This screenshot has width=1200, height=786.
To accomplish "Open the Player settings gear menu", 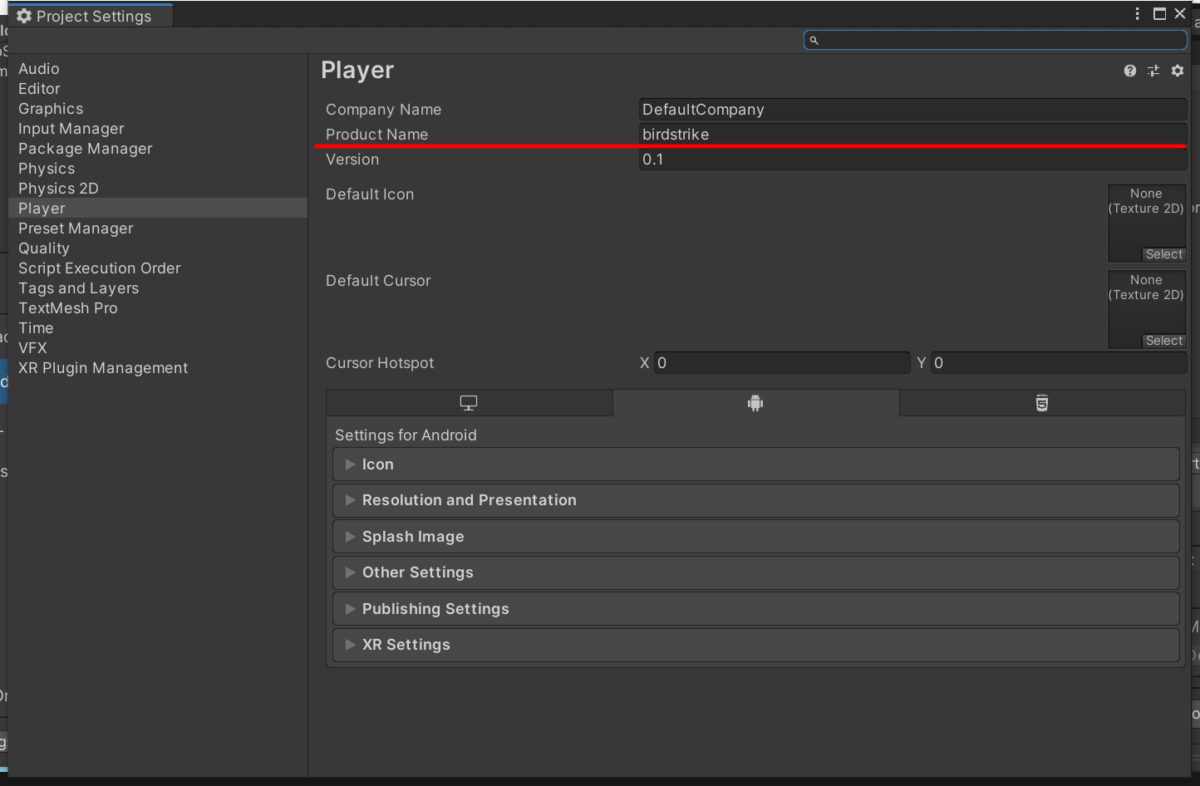I will click(x=1177, y=71).
